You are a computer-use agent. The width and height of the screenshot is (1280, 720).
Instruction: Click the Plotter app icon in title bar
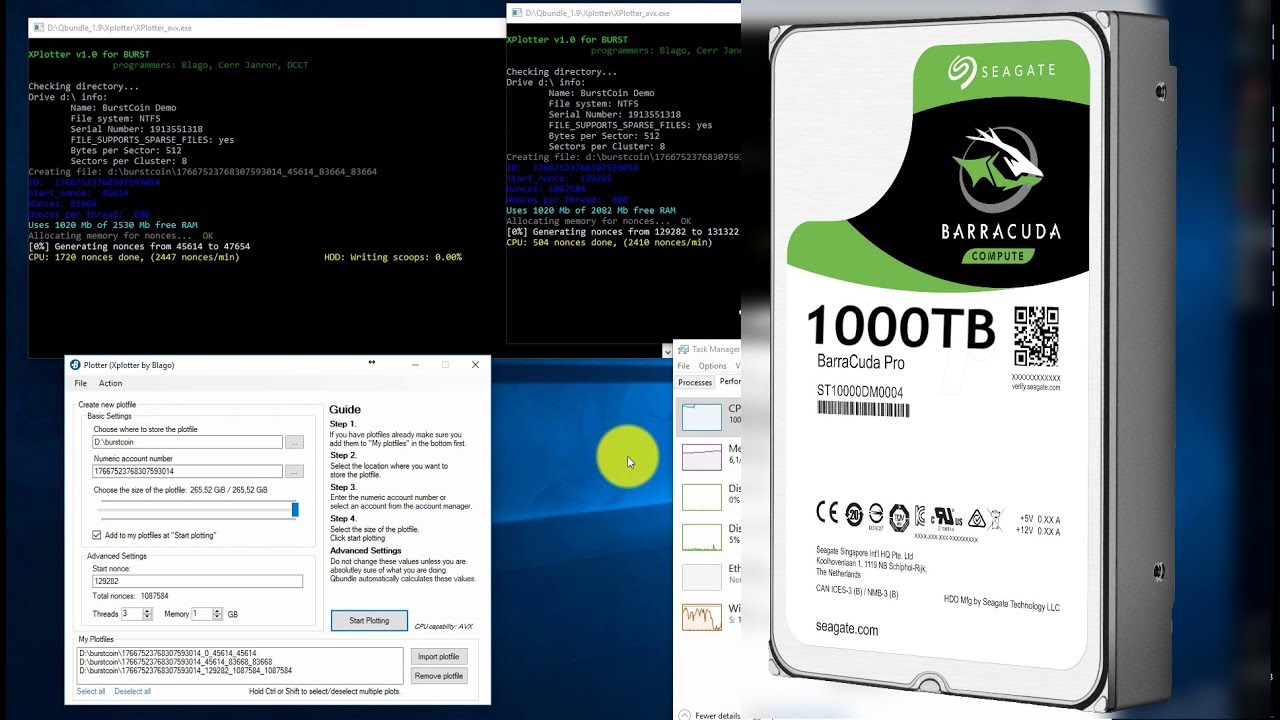click(75, 365)
